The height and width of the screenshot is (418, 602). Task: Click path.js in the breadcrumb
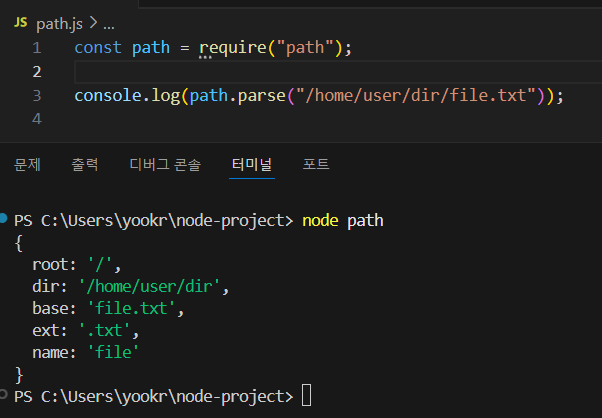click(x=60, y=24)
